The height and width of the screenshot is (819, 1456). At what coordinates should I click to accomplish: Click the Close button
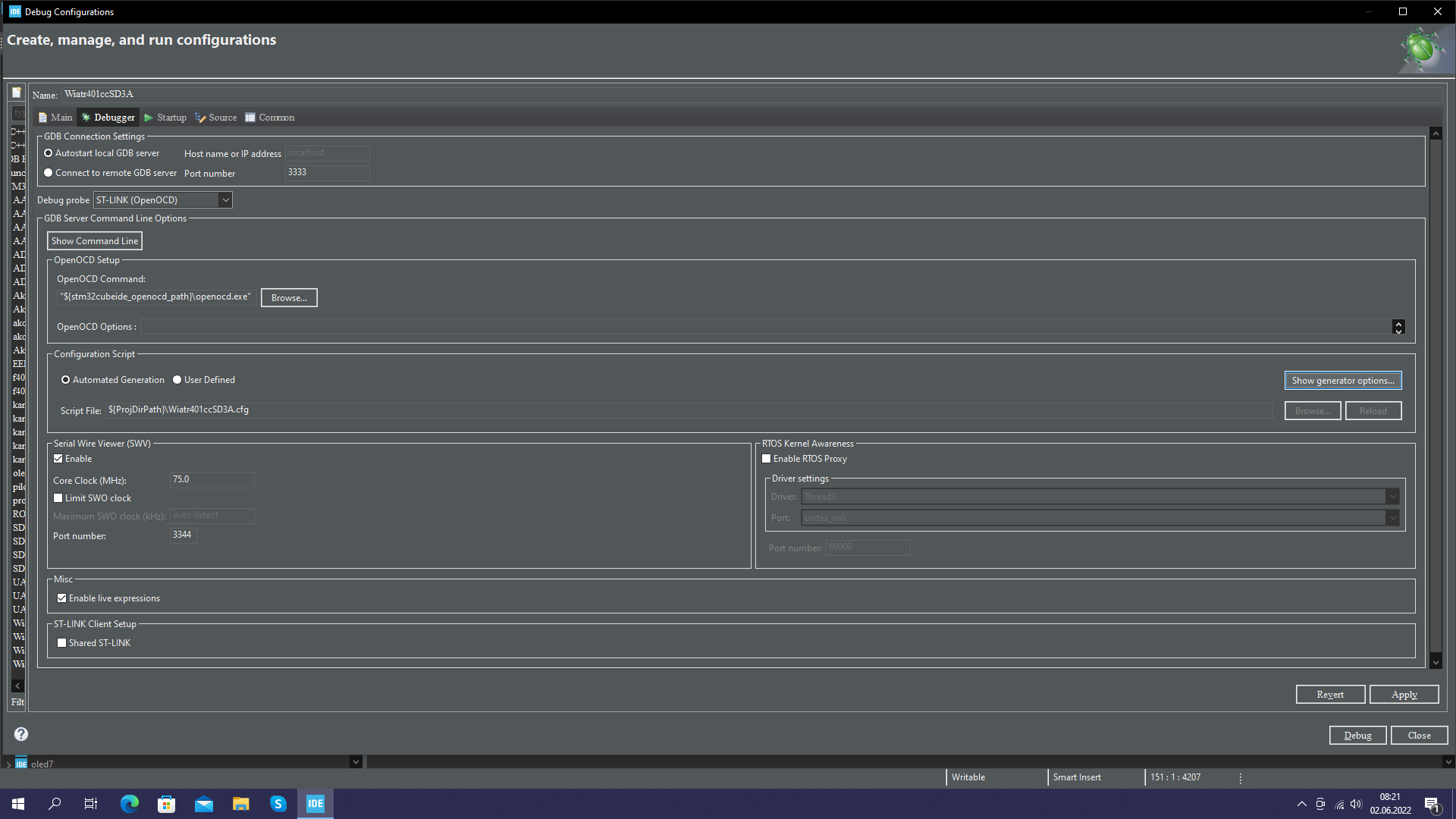coord(1420,736)
